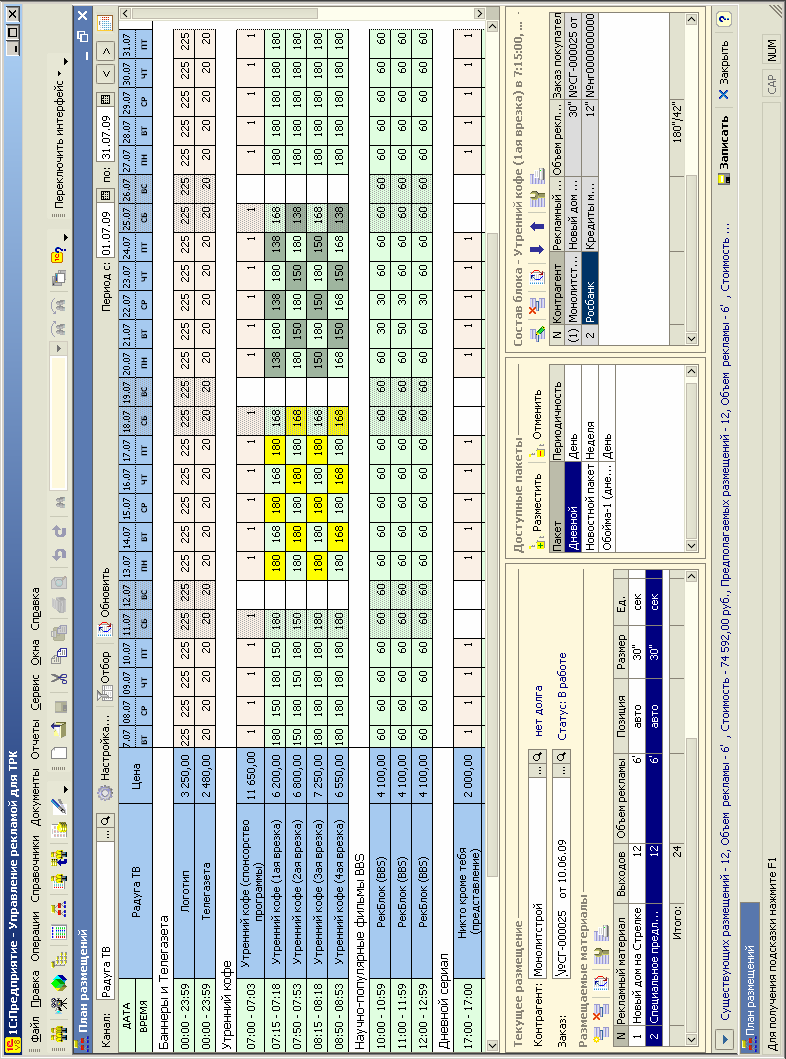Open the Справочники menu
Image resolution: width=786 pixels, height=1059 pixels.
[35, 867]
